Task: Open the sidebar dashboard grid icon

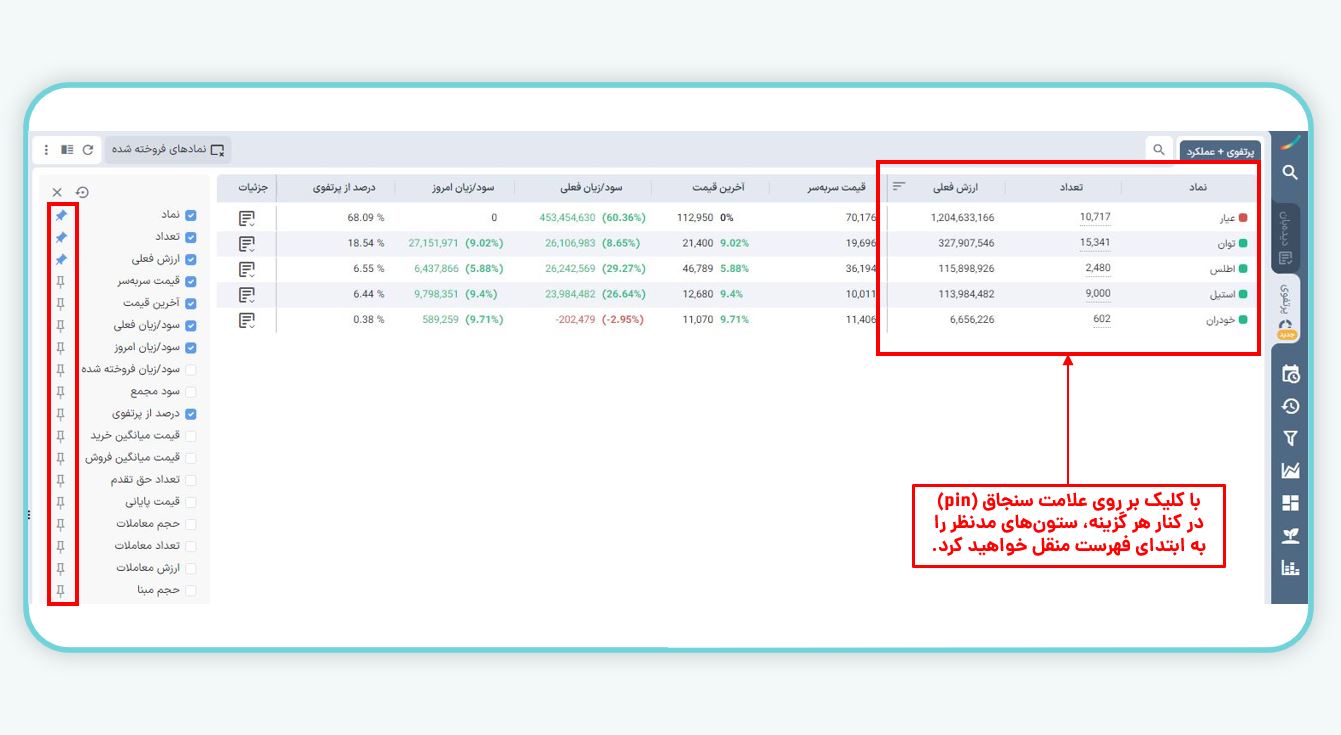Action: (1290, 503)
